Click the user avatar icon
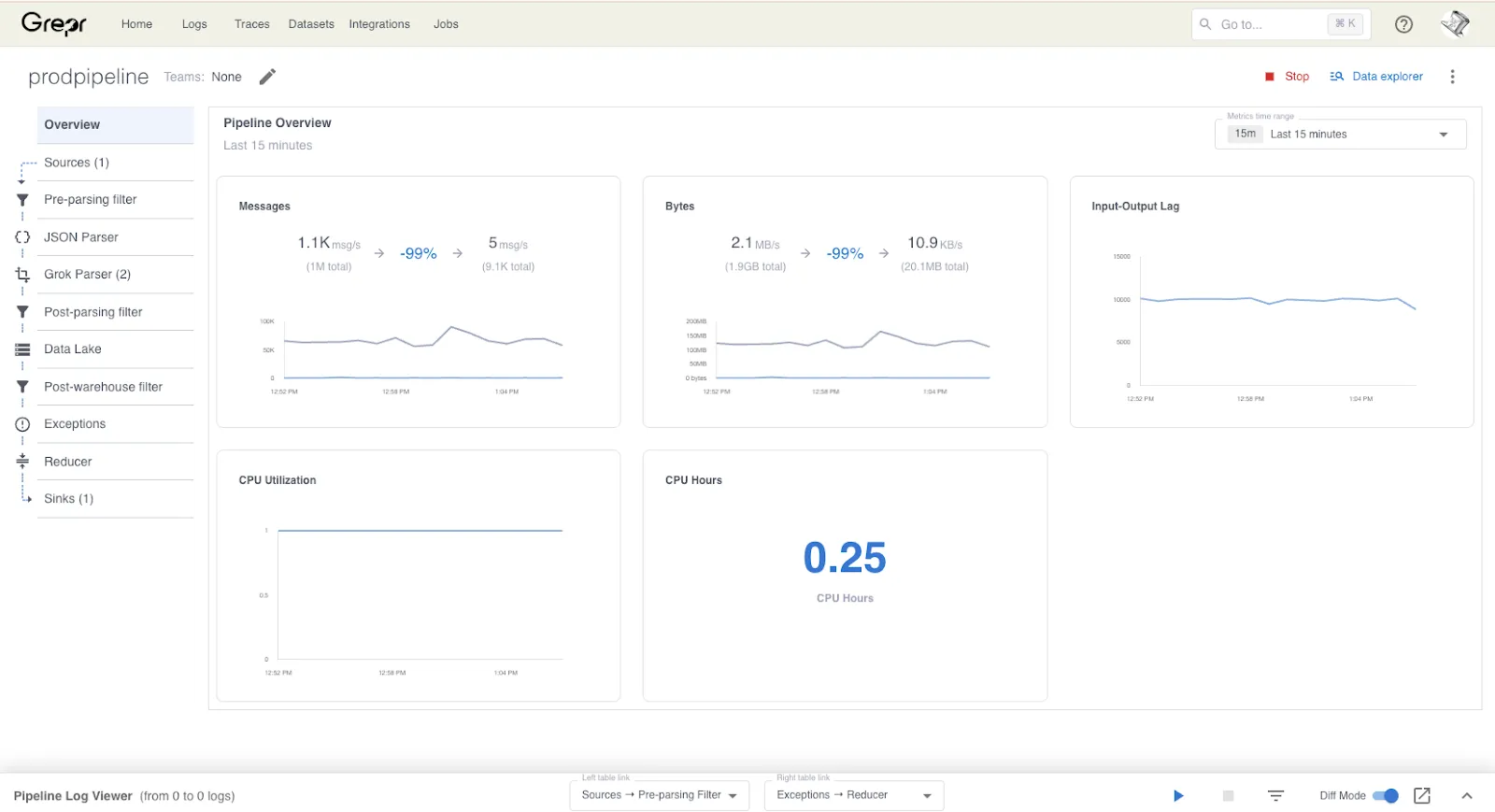1495x812 pixels. click(x=1455, y=24)
